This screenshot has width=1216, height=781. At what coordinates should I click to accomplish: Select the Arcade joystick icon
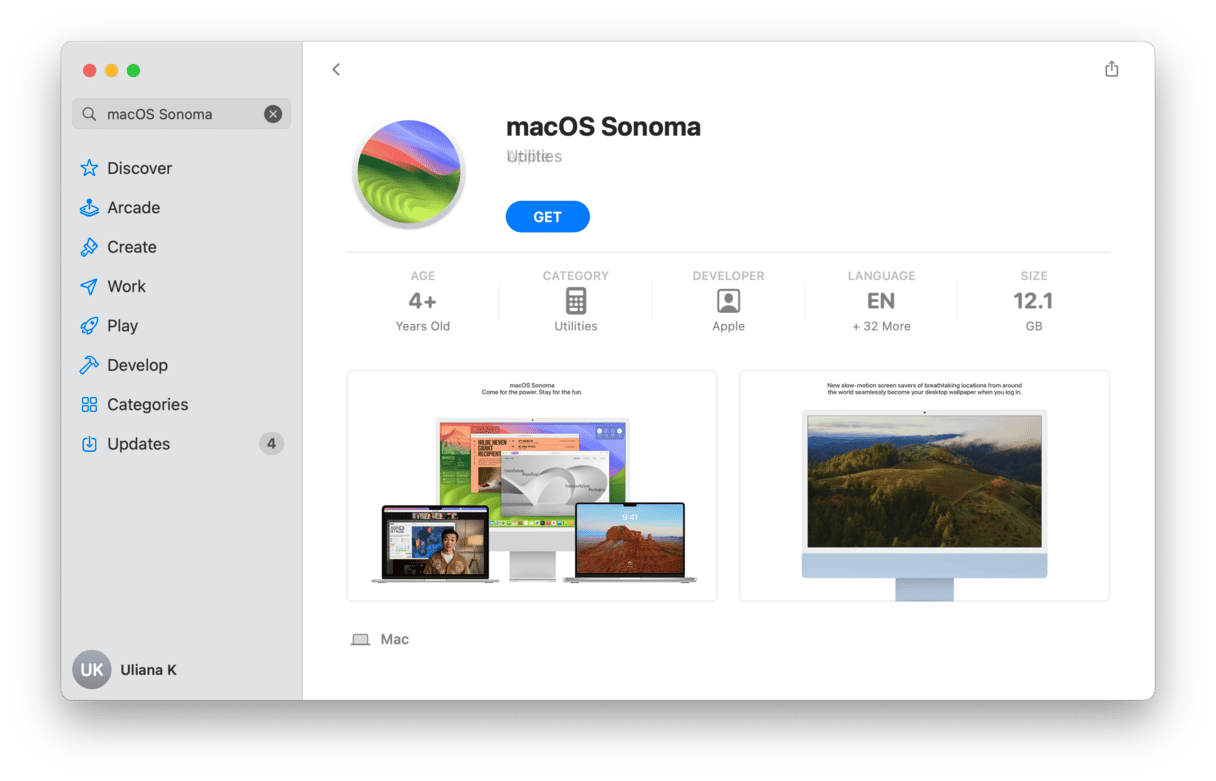[x=89, y=208]
